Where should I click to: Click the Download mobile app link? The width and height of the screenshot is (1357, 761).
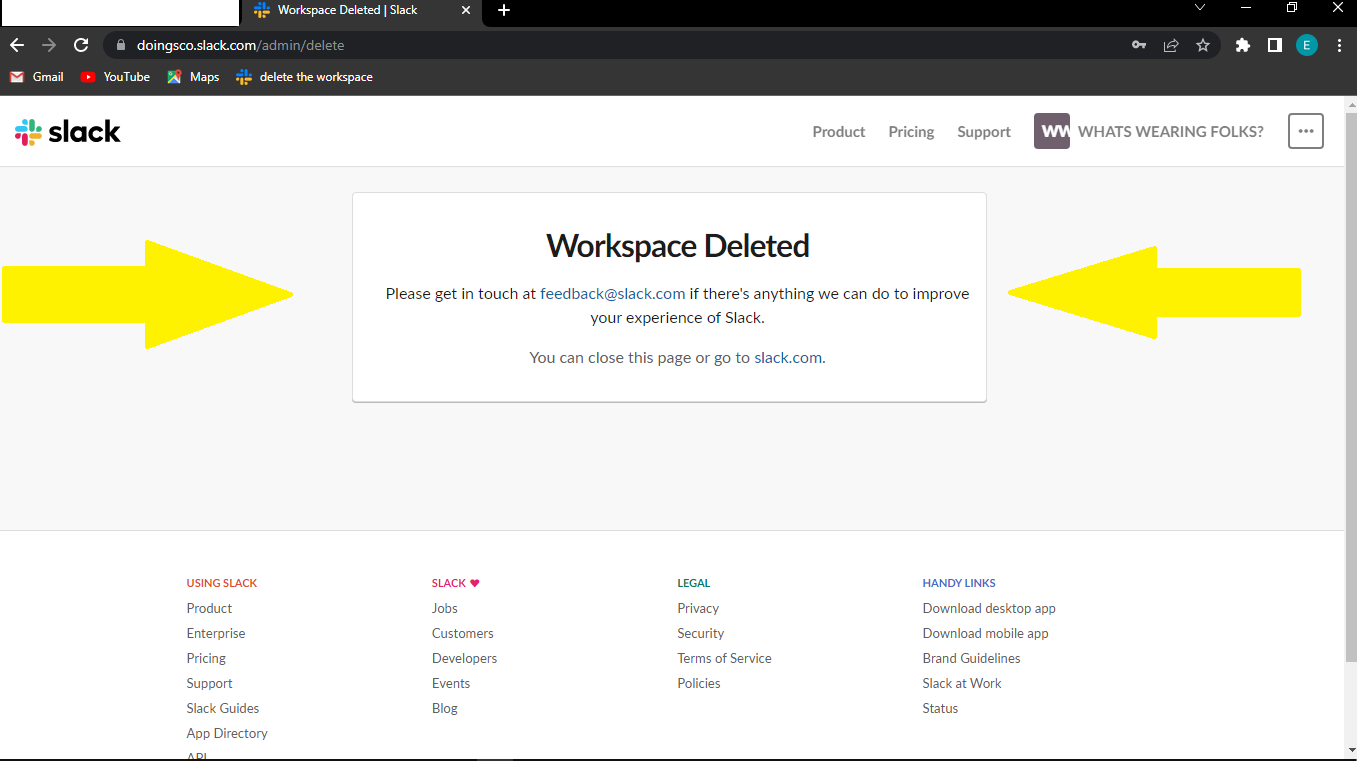pos(986,633)
